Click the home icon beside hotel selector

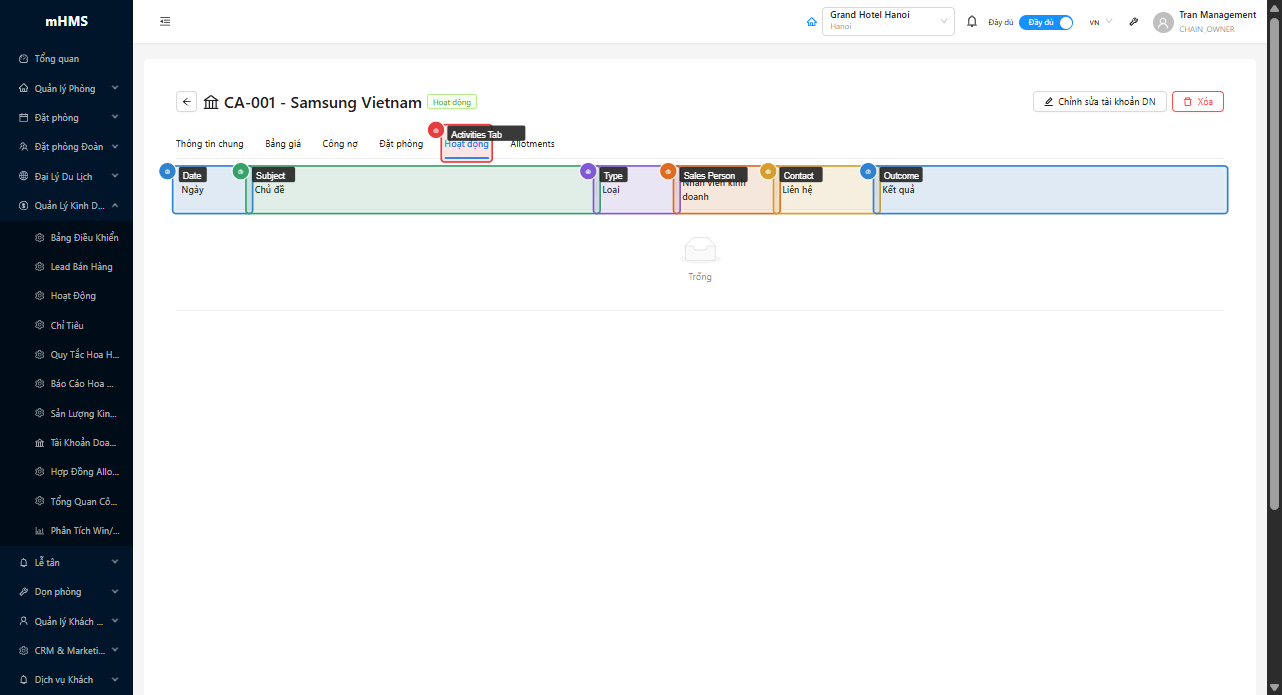click(x=811, y=22)
